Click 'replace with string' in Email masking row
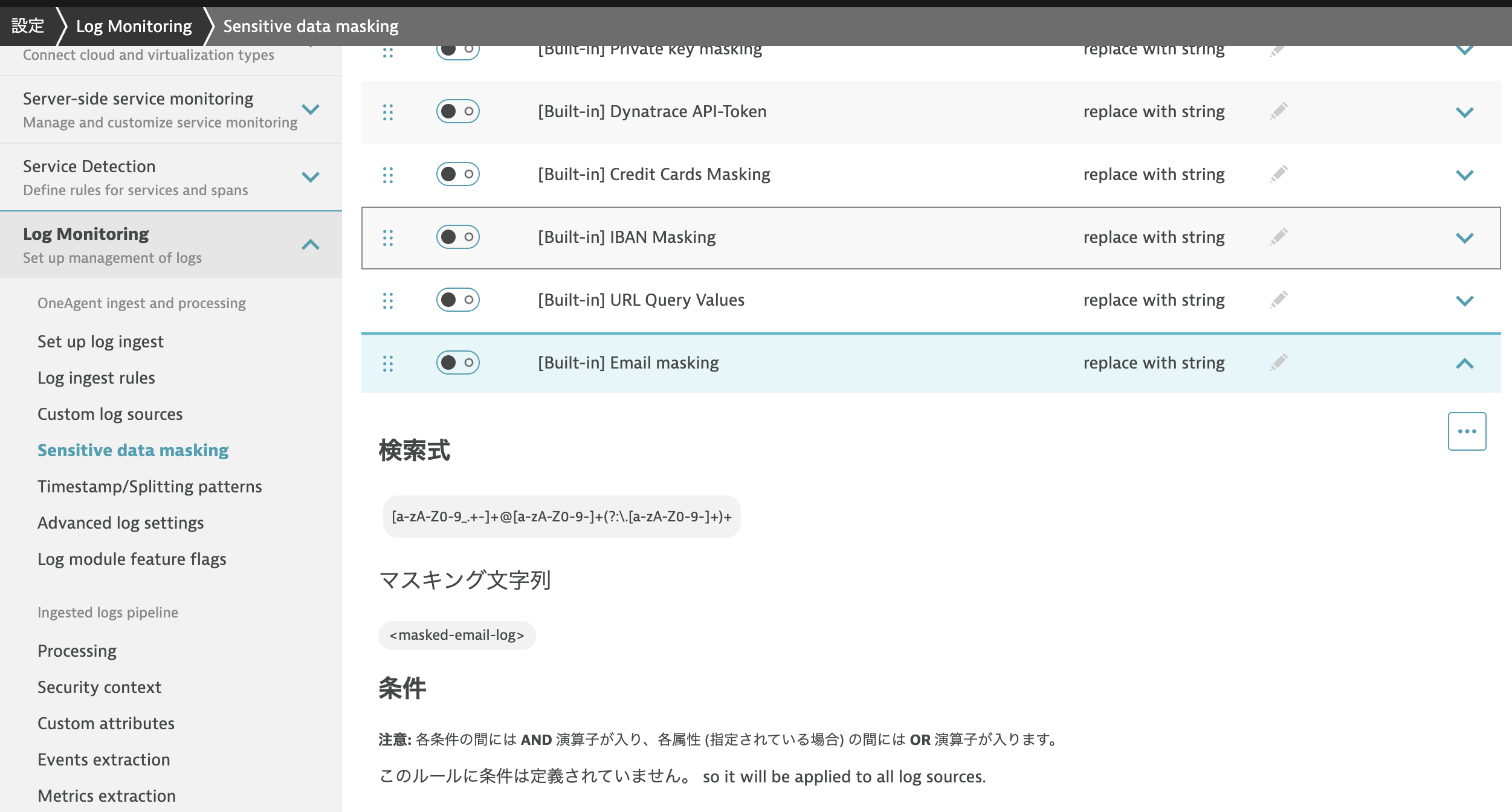The width and height of the screenshot is (1512, 812). [1154, 362]
